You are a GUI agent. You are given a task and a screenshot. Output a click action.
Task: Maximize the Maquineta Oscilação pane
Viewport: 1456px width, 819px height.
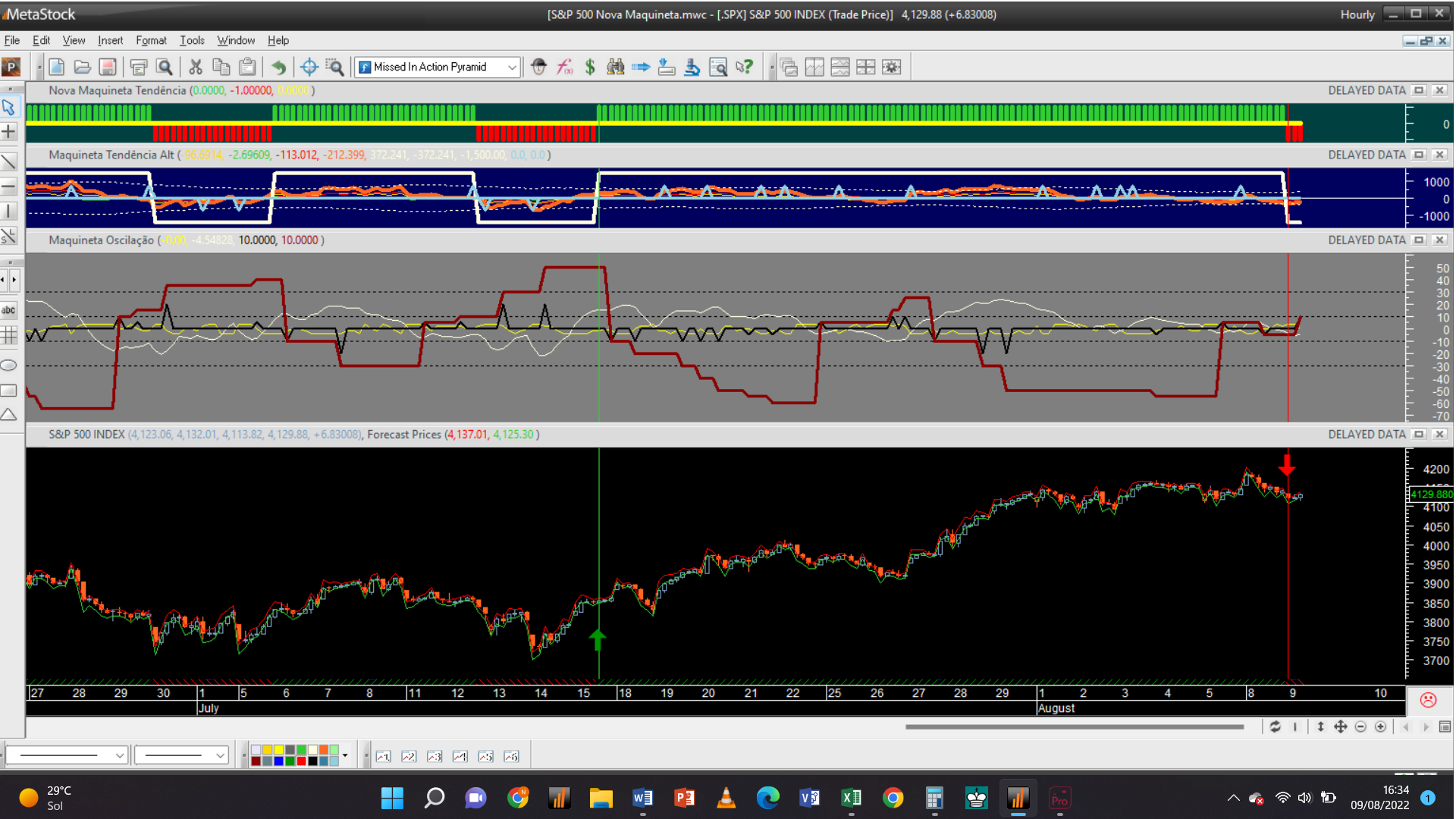(x=1419, y=240)
